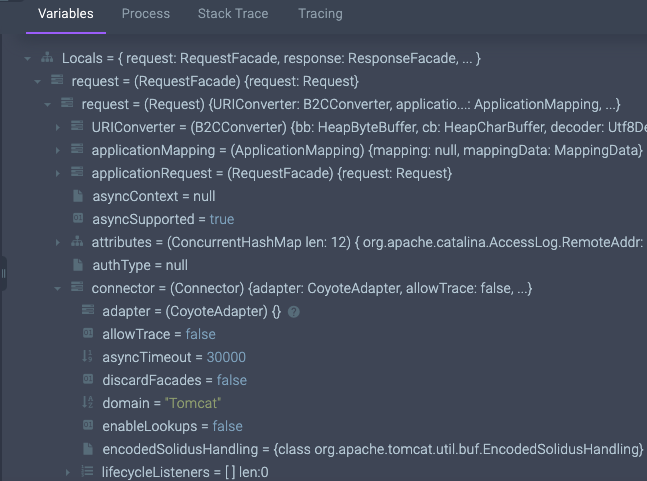Select the enableLookups = false row
This screenshot has height=481, width=647.
(x=172, y=426)
